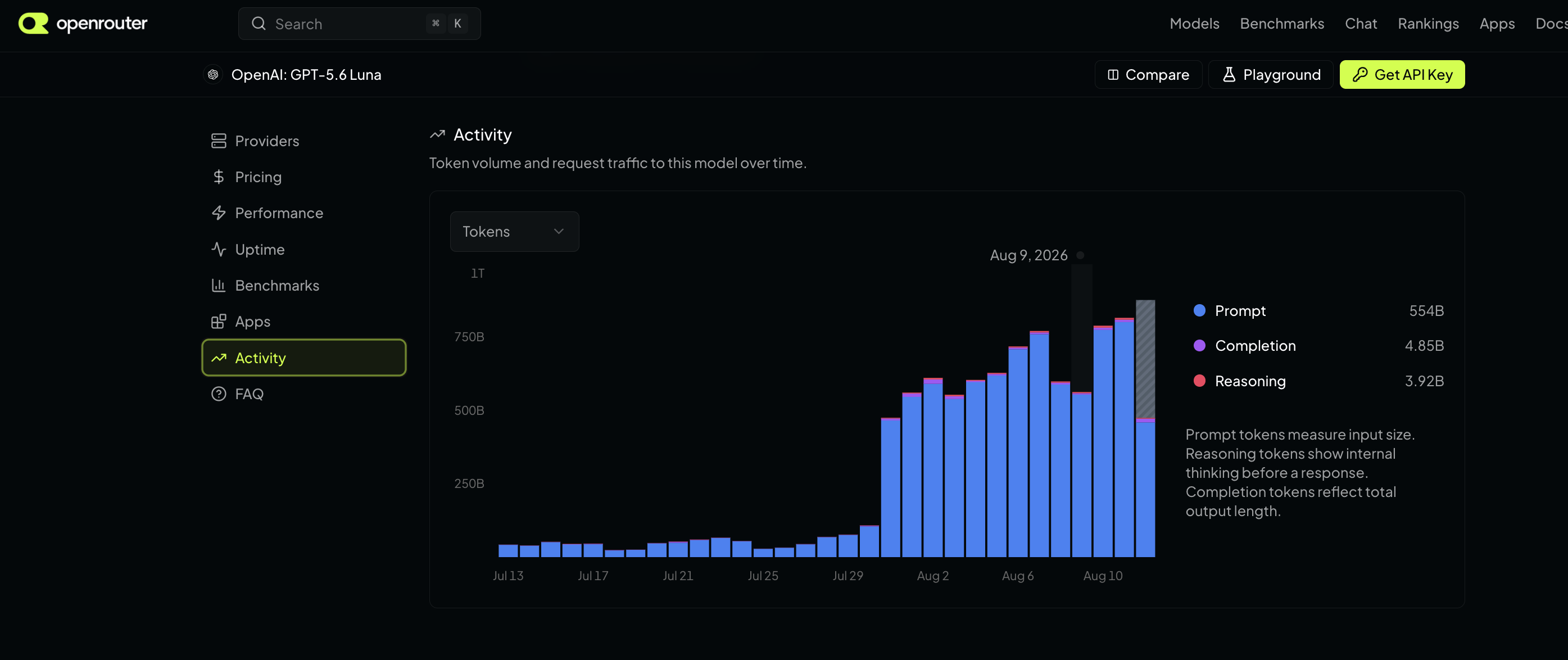Open Uptime via the pulse line icon

(219, 250)
